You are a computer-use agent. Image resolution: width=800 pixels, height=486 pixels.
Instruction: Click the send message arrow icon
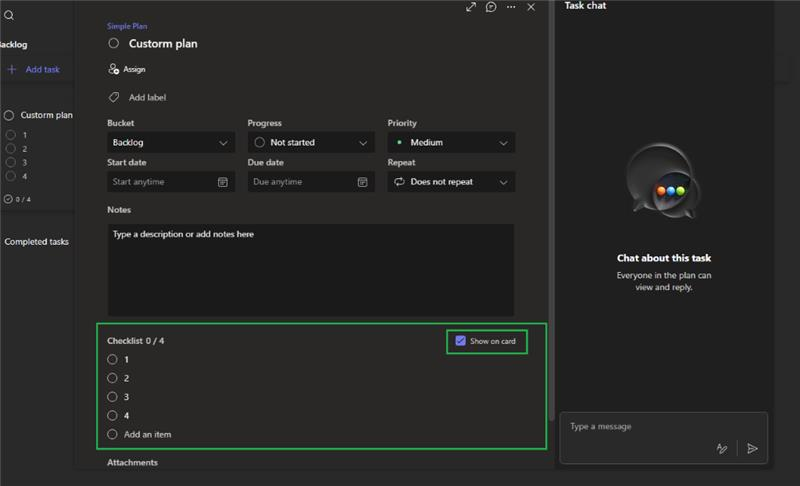coord(752,448)
